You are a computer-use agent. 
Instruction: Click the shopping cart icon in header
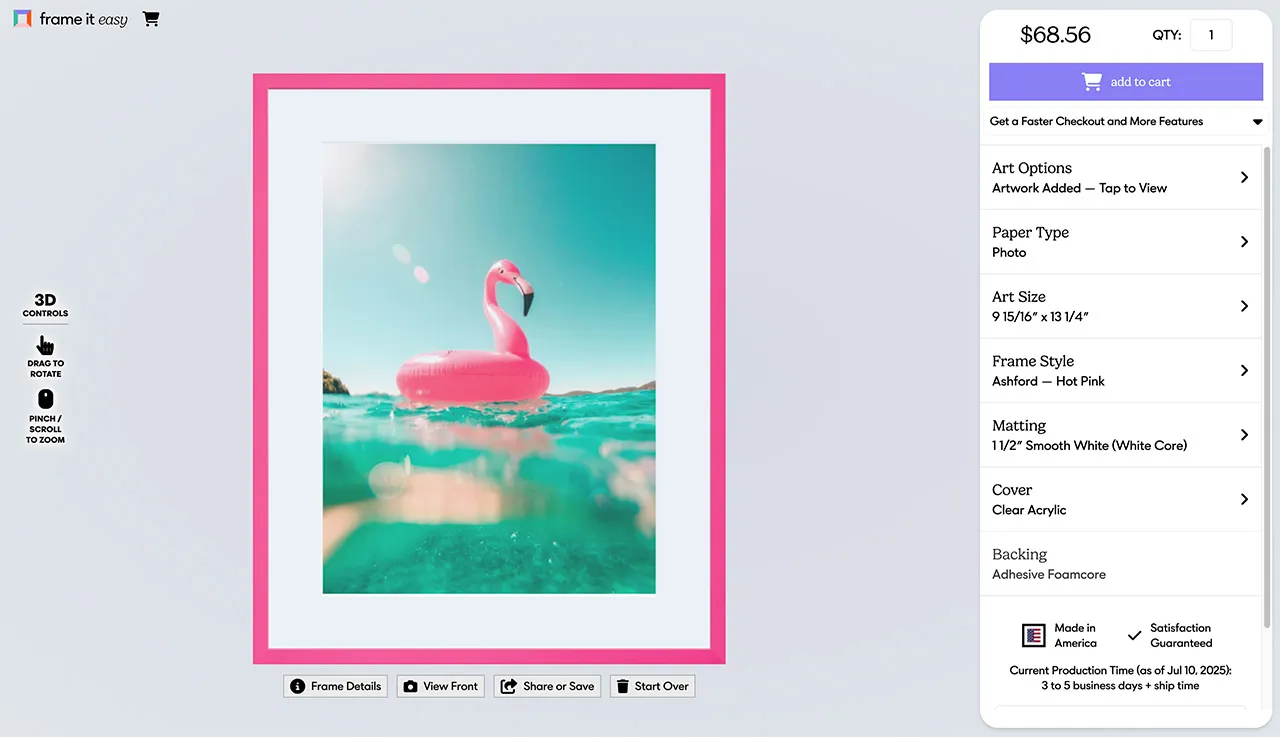pos(151,19)
